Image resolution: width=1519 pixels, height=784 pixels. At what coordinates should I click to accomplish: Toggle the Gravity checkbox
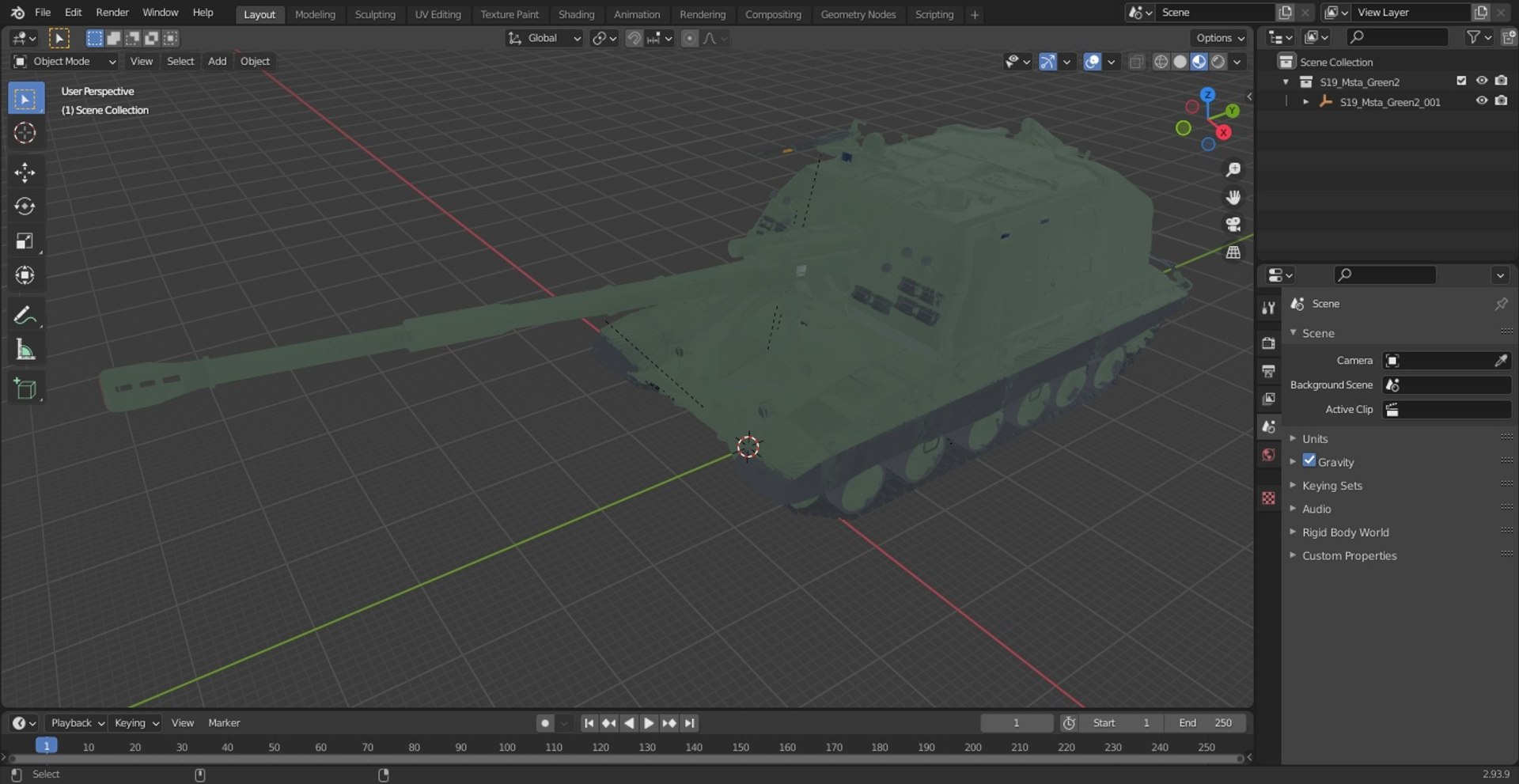click(1309, 460)
